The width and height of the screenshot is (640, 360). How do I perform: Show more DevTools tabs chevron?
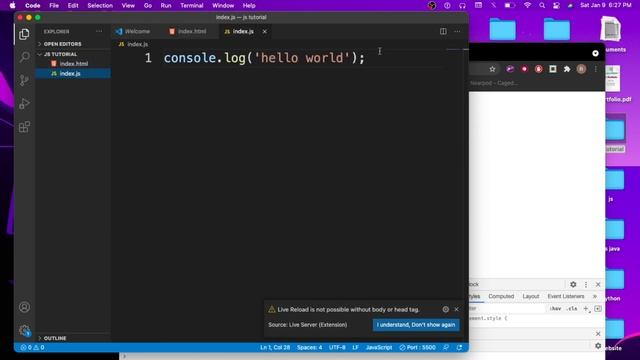coord(595,296)
